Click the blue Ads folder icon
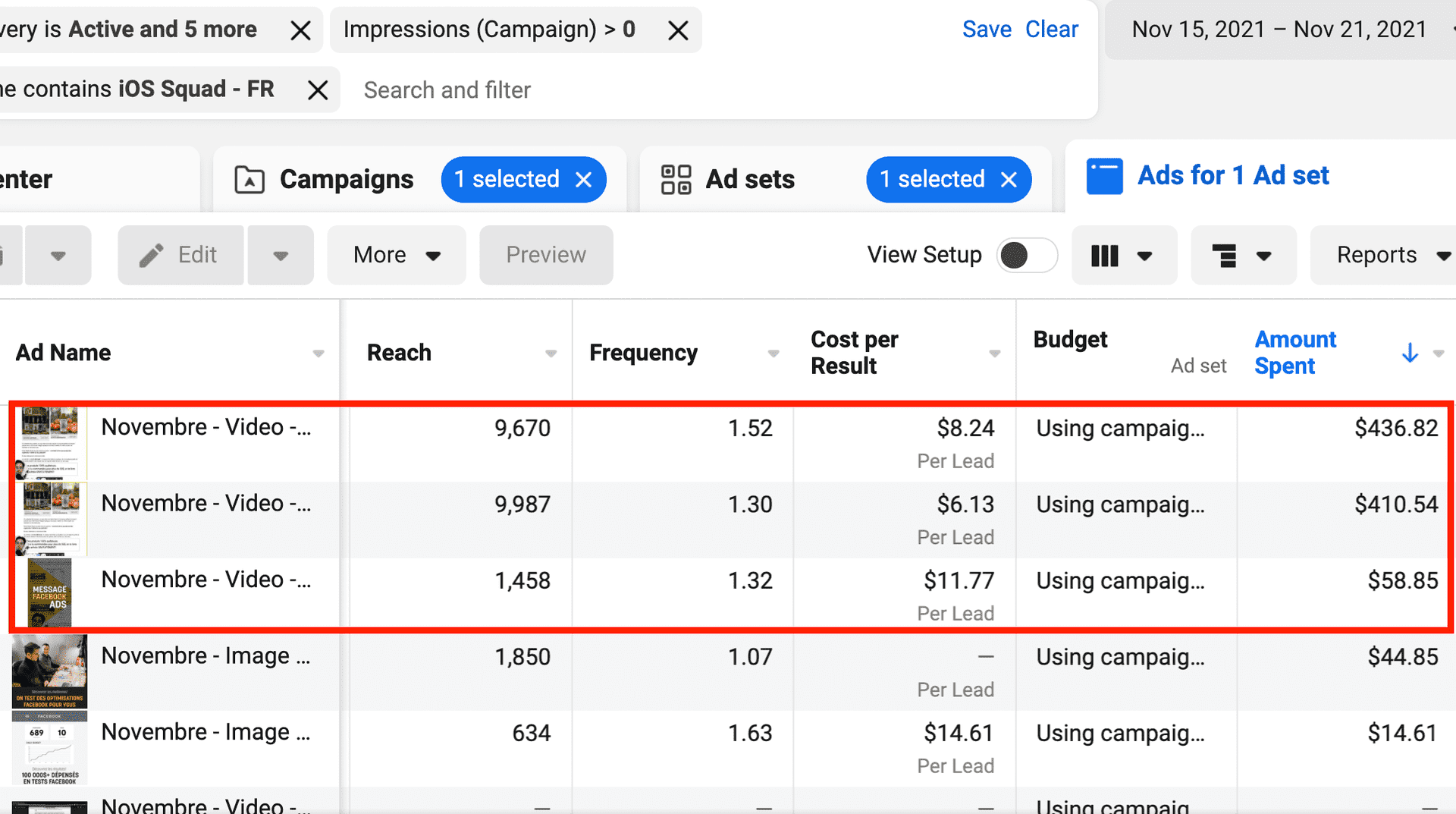 coord(1105,175)
